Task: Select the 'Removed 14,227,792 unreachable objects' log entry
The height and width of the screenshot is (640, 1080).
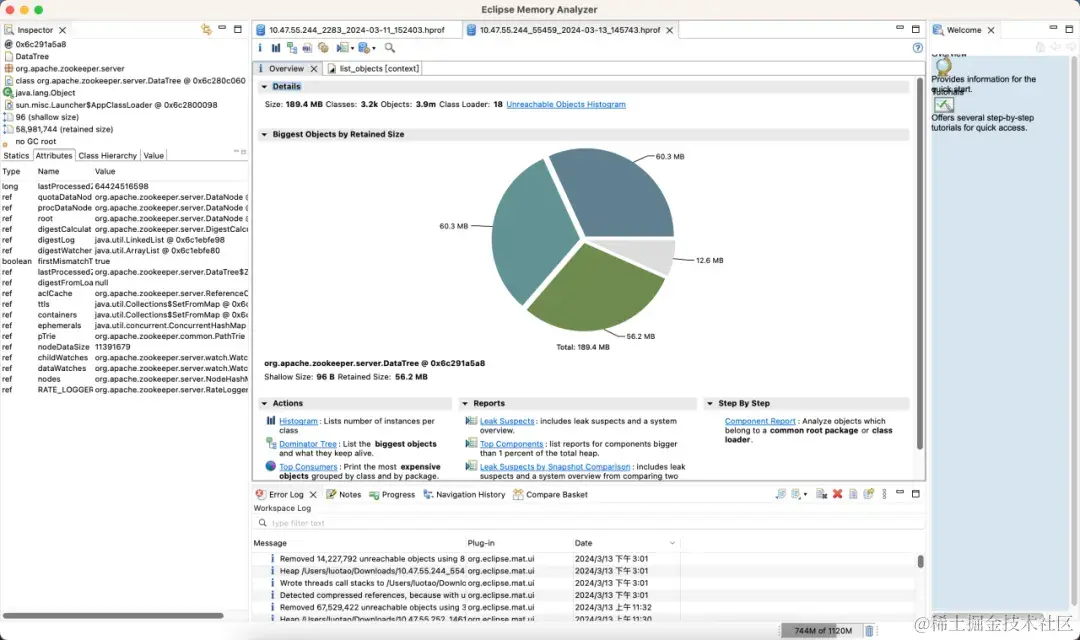Action: tap(466, 559)
